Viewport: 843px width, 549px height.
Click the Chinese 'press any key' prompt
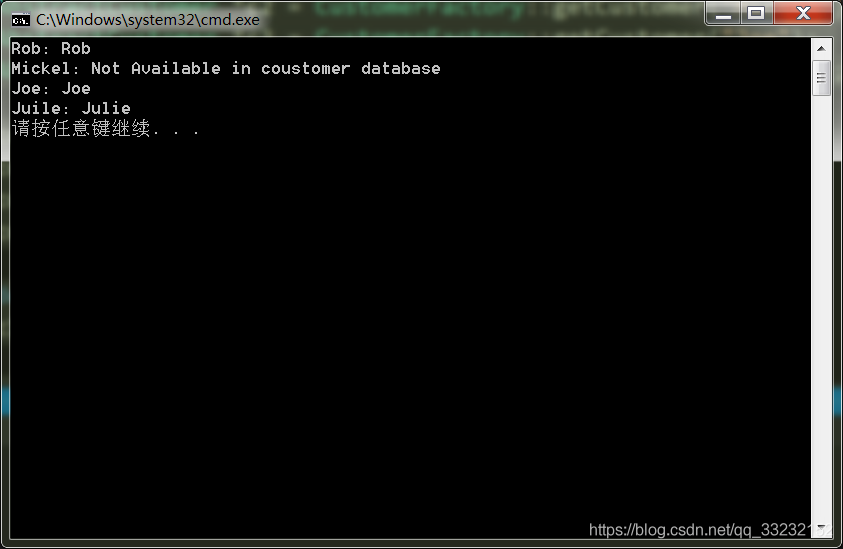coord(105,129)
